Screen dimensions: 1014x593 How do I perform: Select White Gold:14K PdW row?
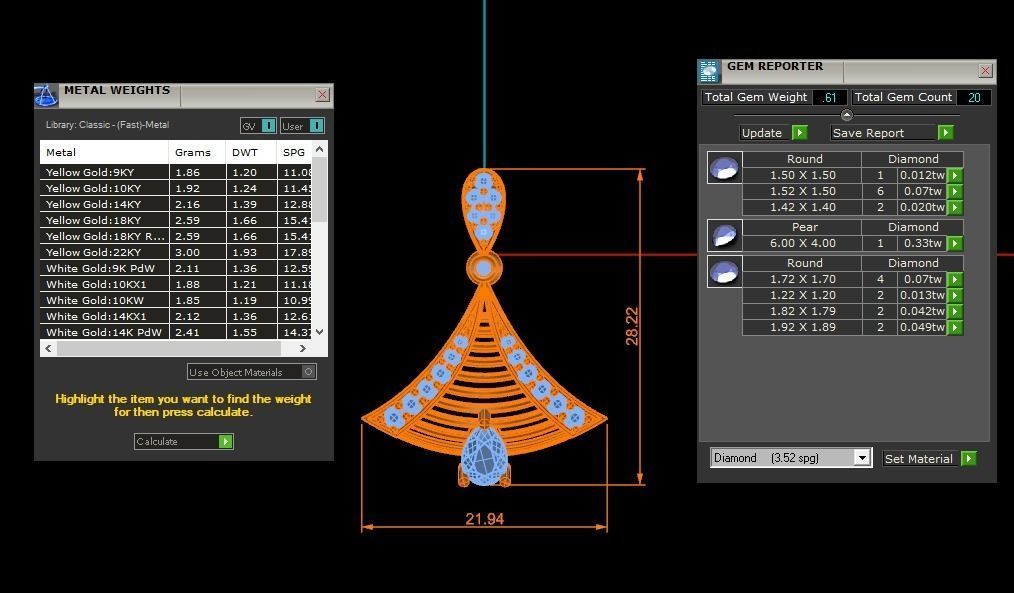(175, 332)
